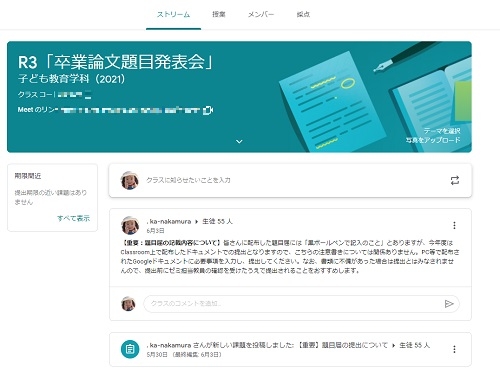Open the メンバー tab
Viewport: 500px width, 372px height.
click(261, 14)
